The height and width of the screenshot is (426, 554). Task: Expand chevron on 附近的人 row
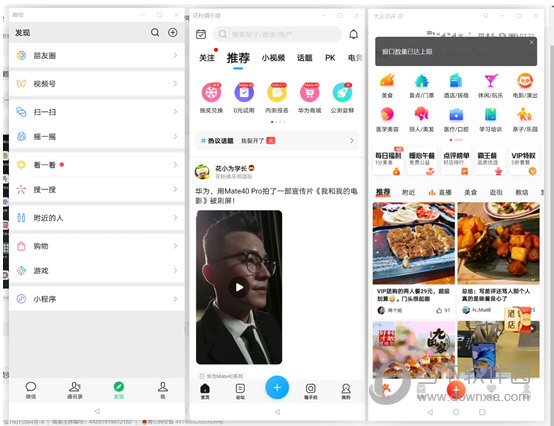tap(175, 218)
